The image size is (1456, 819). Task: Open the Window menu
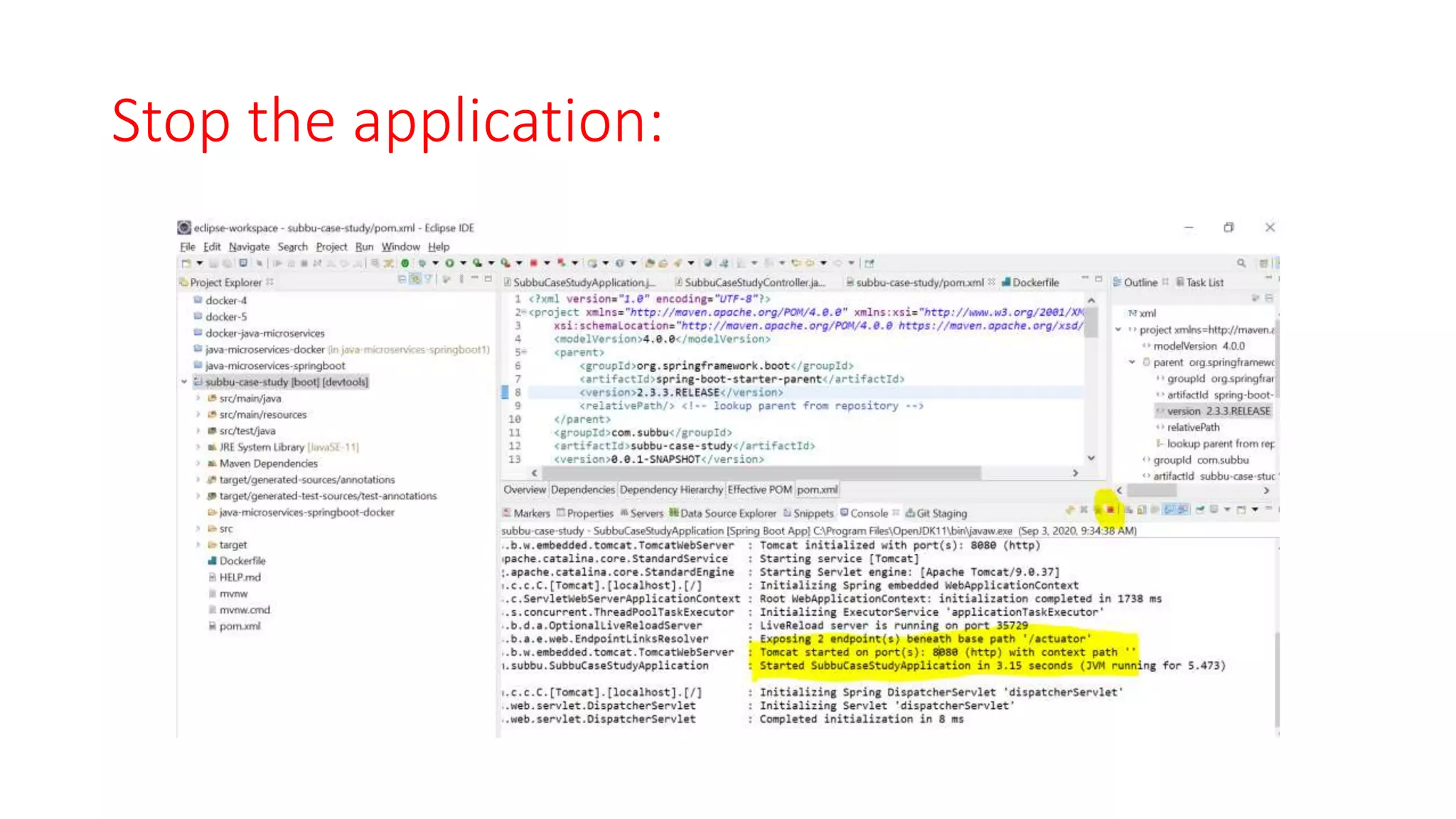[x=400, y=247]
